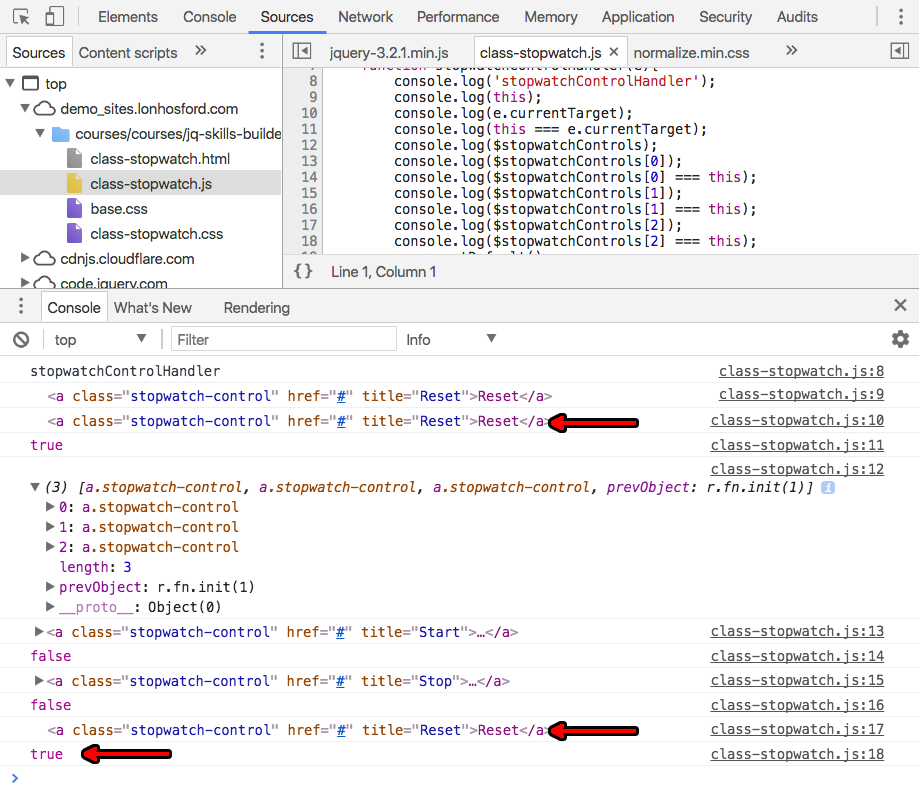Screen dimensions: 919x786
Task: Switch drawer to Rendering tab
Action: (x=257, y=308)
